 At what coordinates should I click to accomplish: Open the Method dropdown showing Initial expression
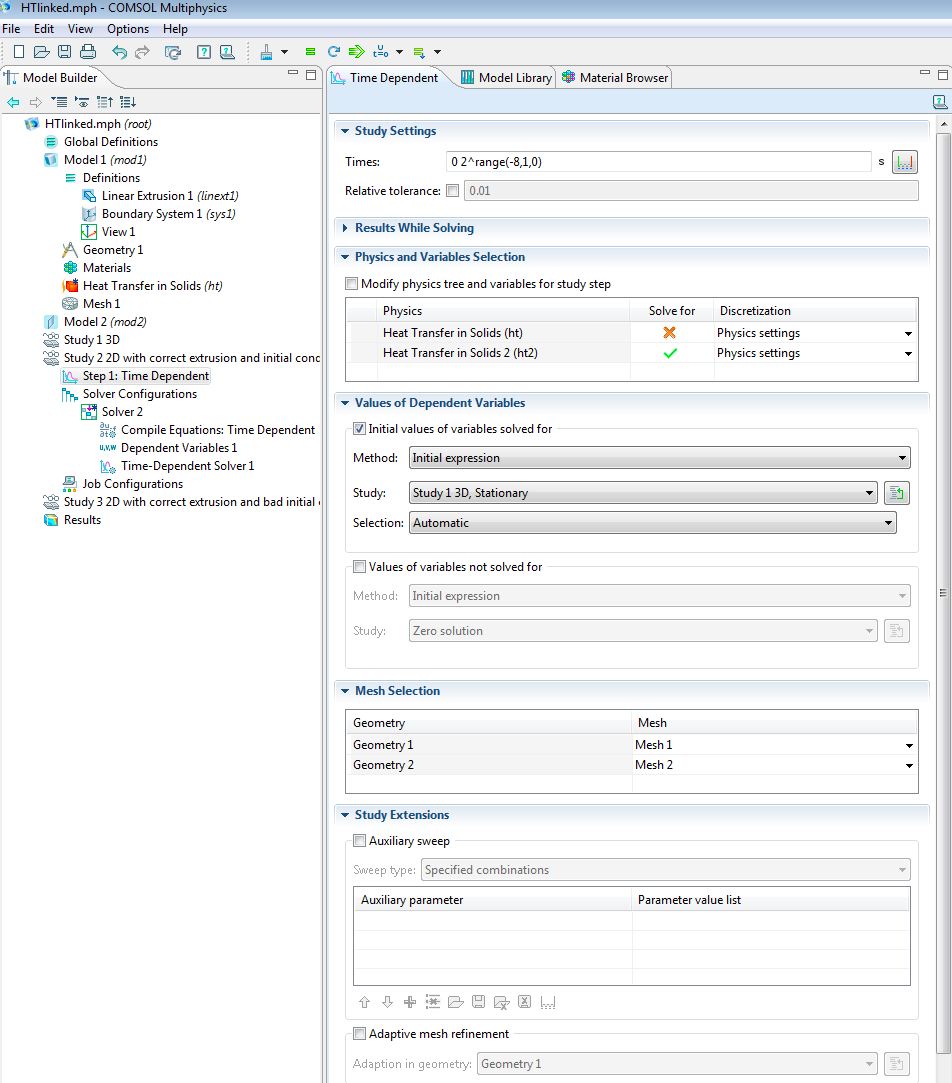(x=659, y=458)
